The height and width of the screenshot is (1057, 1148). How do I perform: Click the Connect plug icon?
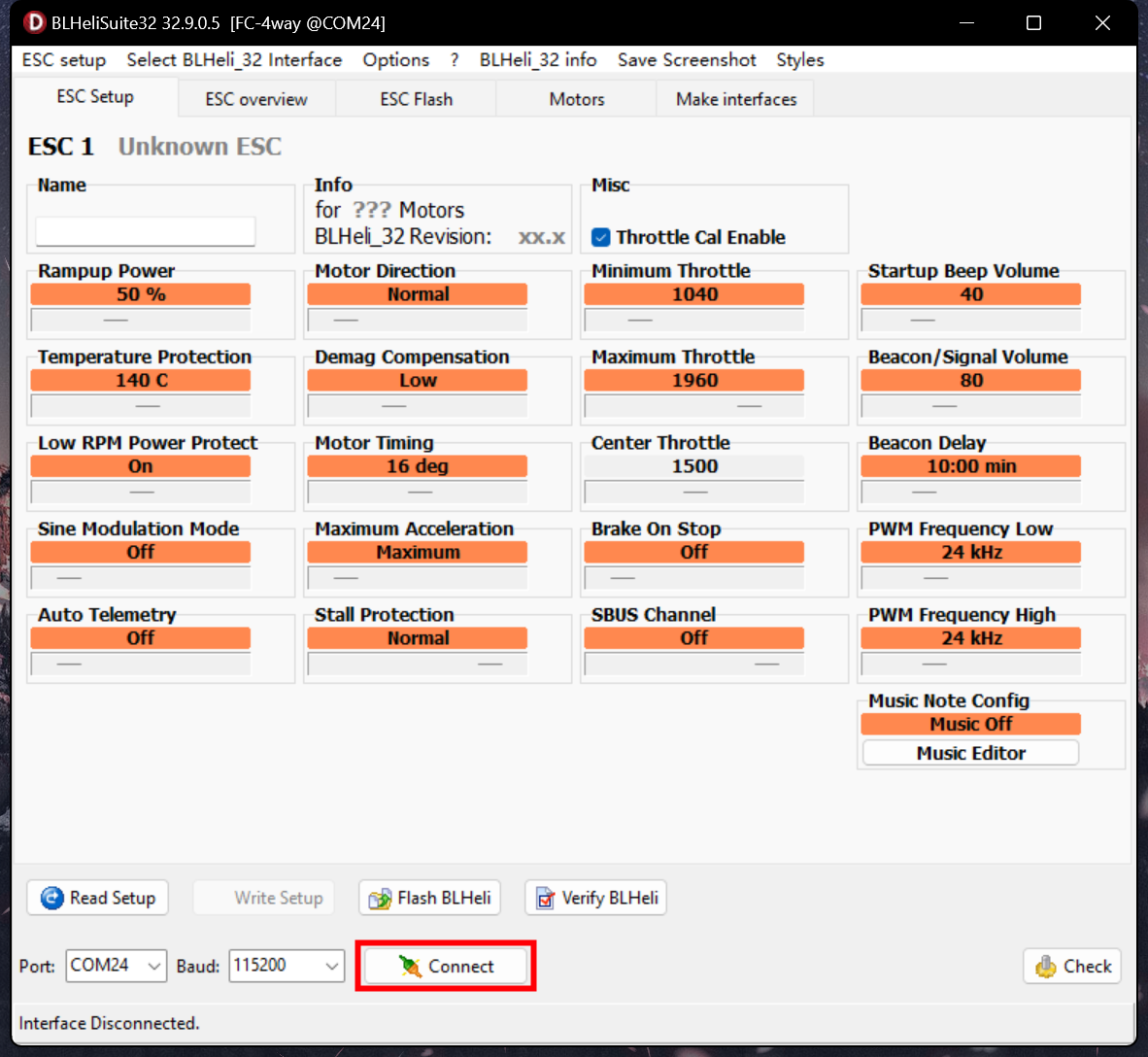coord(410,967)
